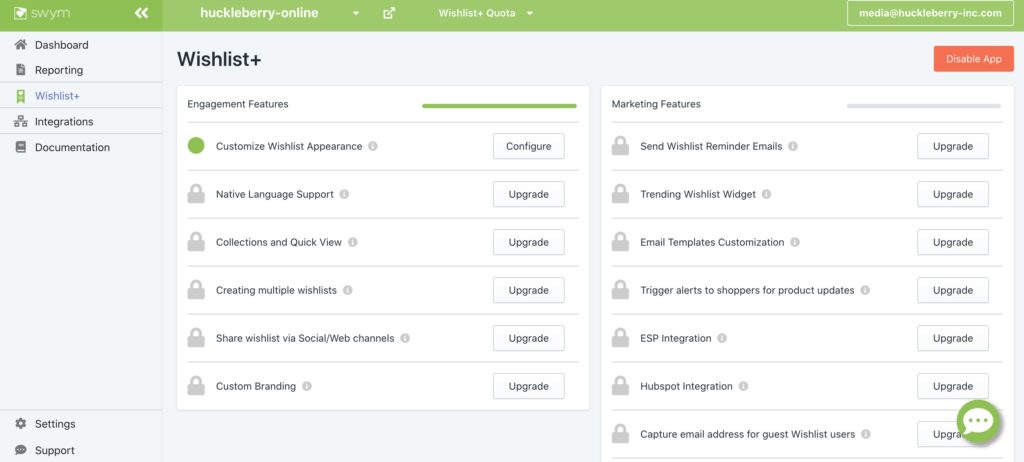The height and width of the screenshot is (462, 1024).
Task: Click info icon beside Email Templates Customization
Action: (795, 242)
